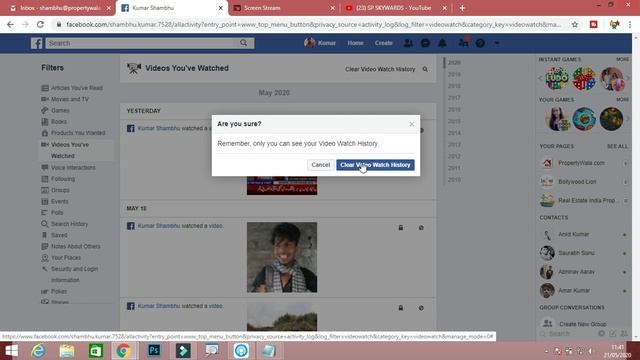
Task: Click MORE link in Instant Games
Action: pyautogui.click(x=622, y=60)
